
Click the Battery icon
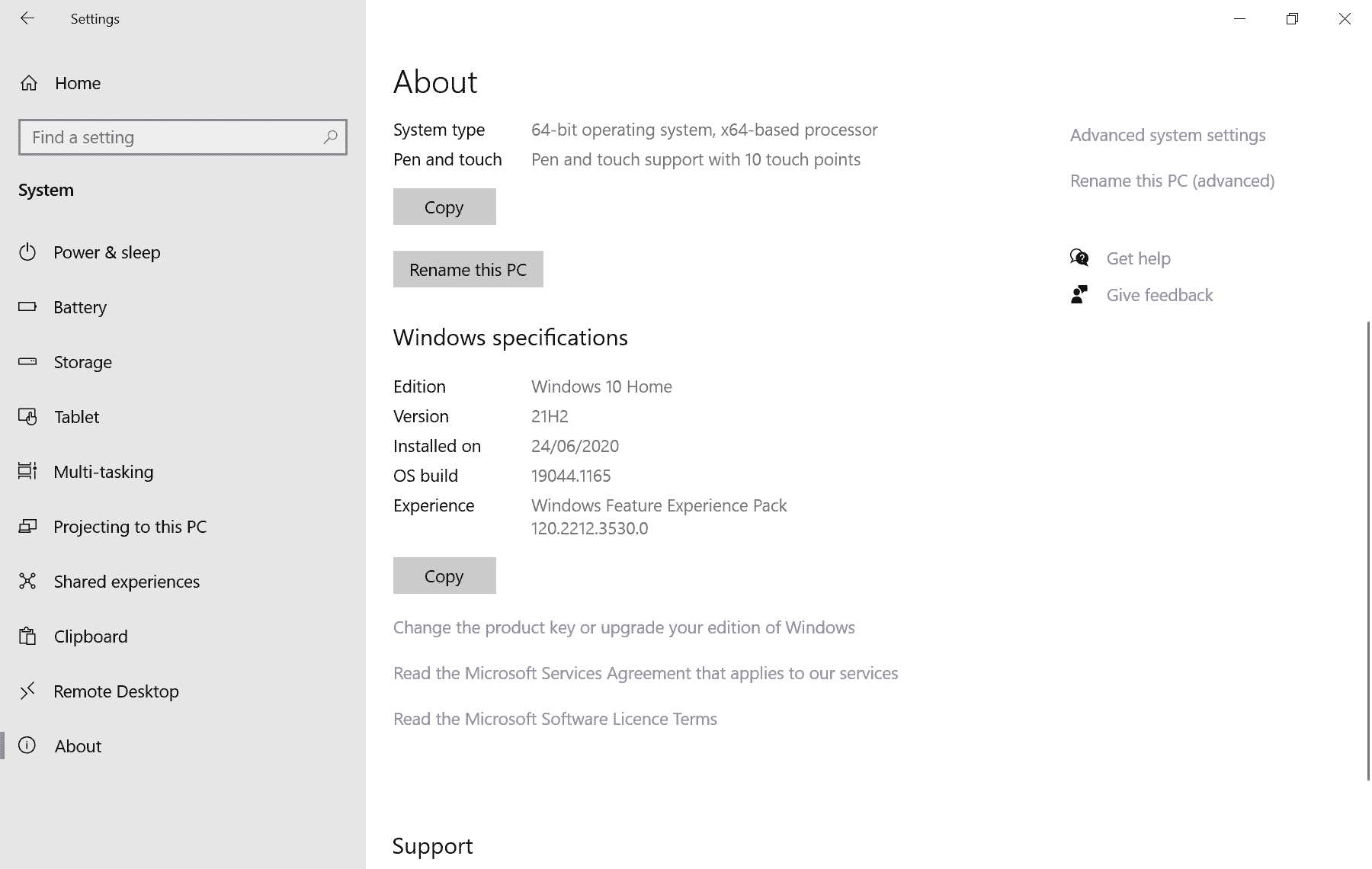pyautogui.click(x=27, y=307)
